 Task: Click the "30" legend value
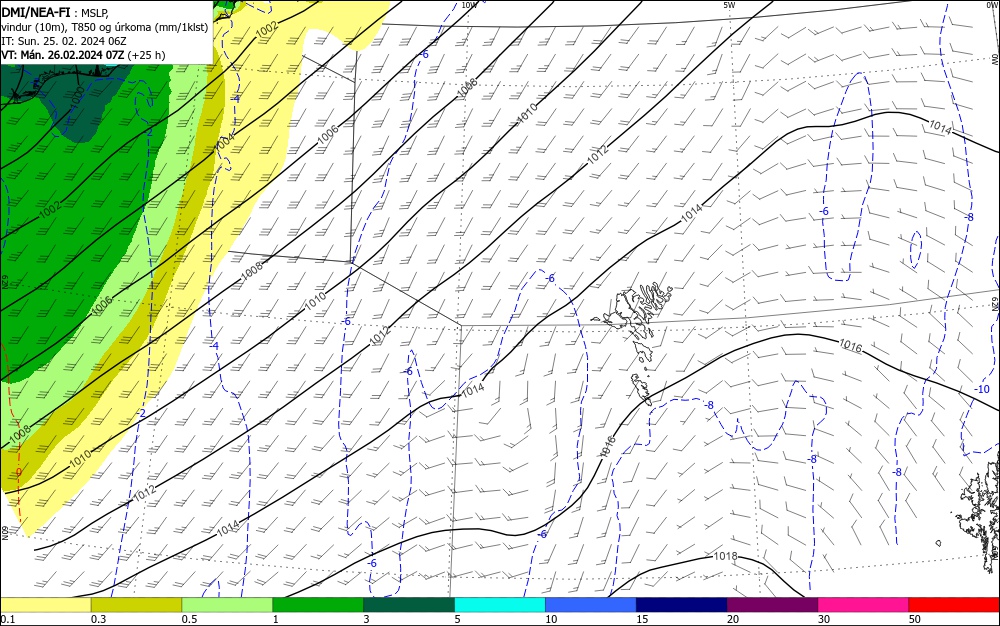point(824,620)
